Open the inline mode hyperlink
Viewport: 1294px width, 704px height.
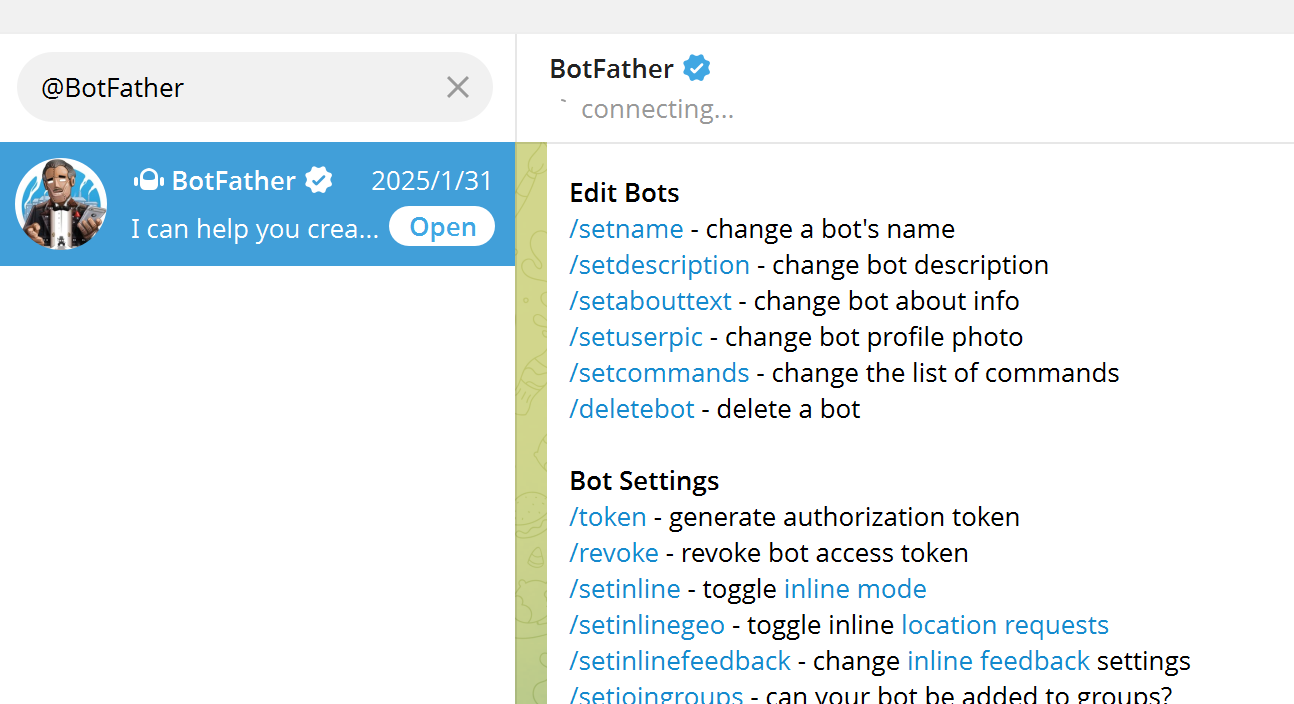pos(855,589)
